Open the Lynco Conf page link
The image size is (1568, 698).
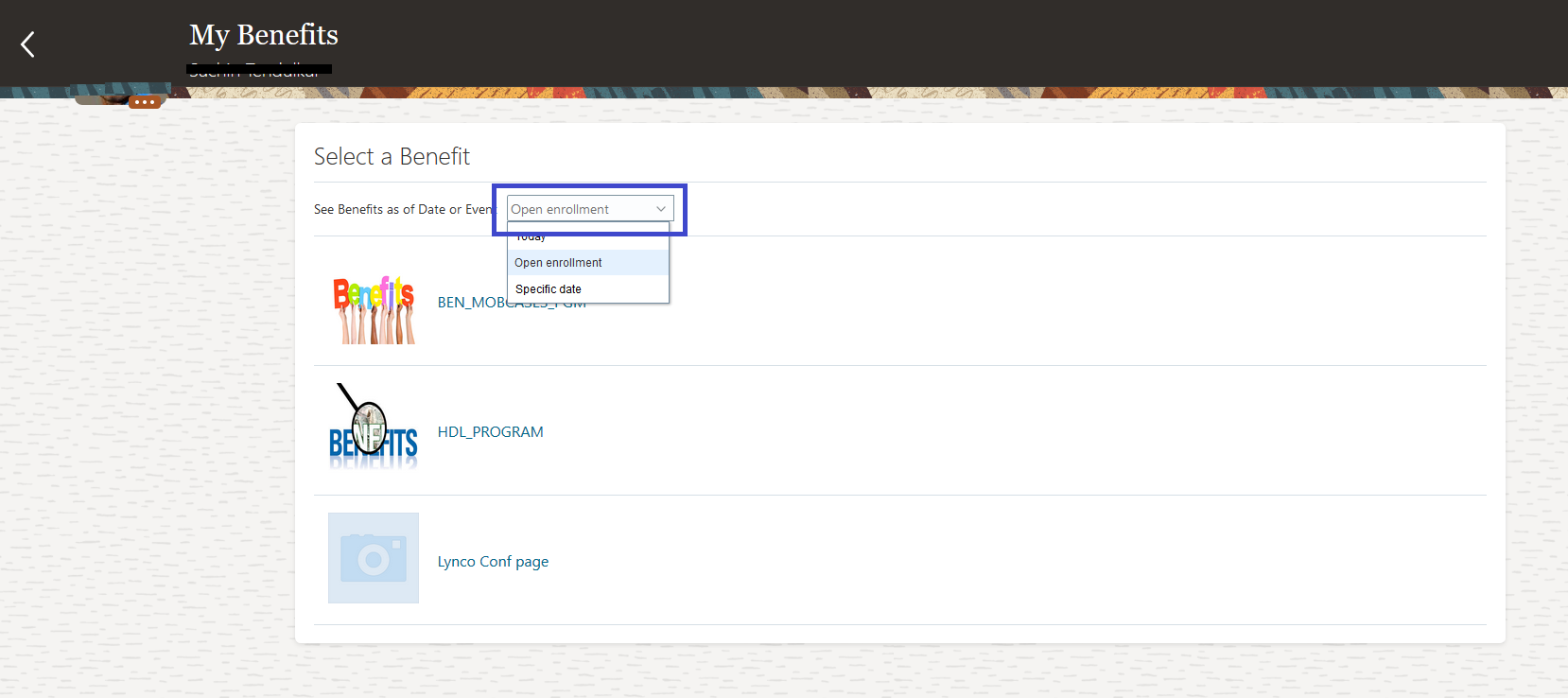coord(493,562)
